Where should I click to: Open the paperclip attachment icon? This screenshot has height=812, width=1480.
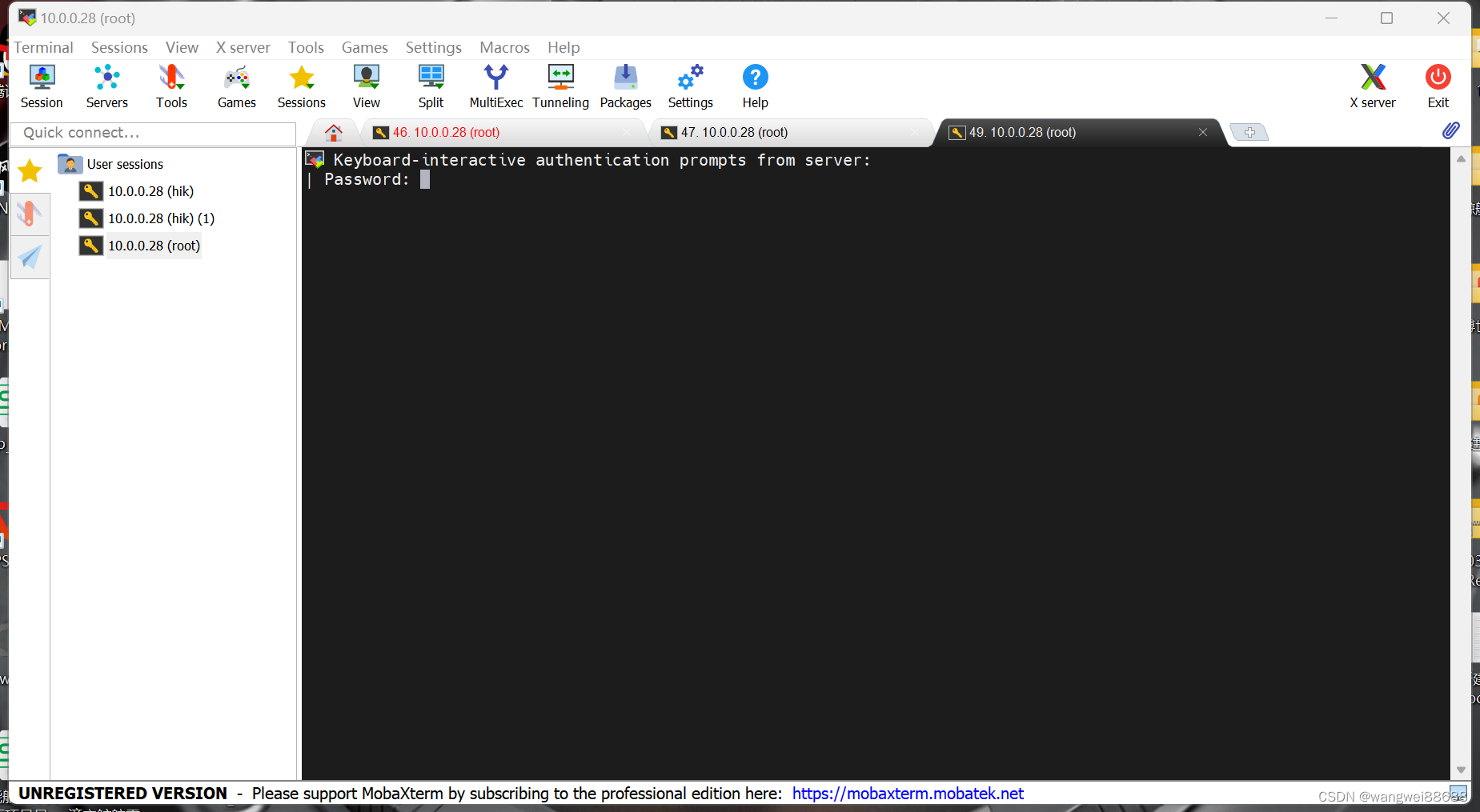(x=1450, y=130)
